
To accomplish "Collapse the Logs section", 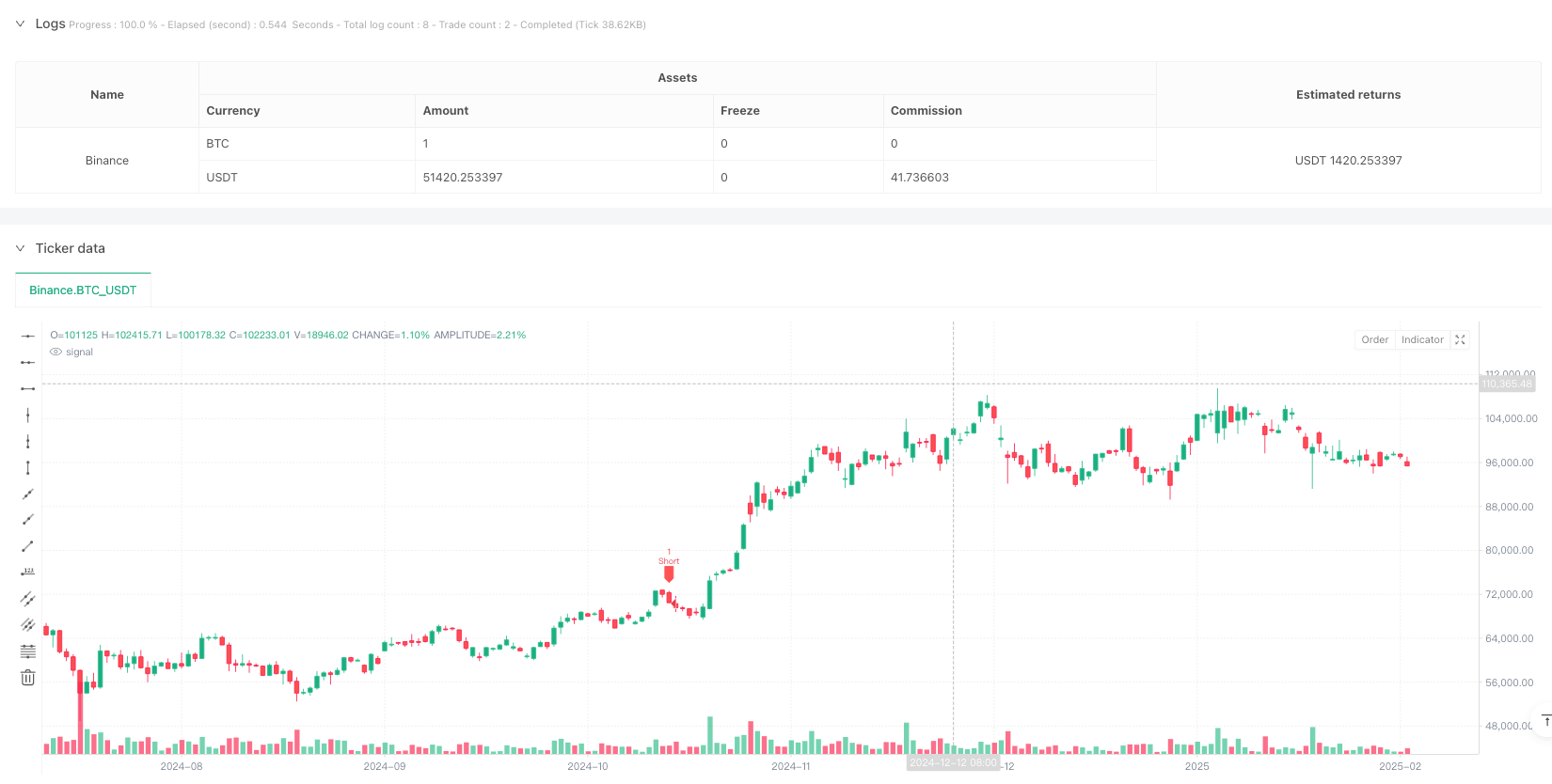I will point(20,24).
